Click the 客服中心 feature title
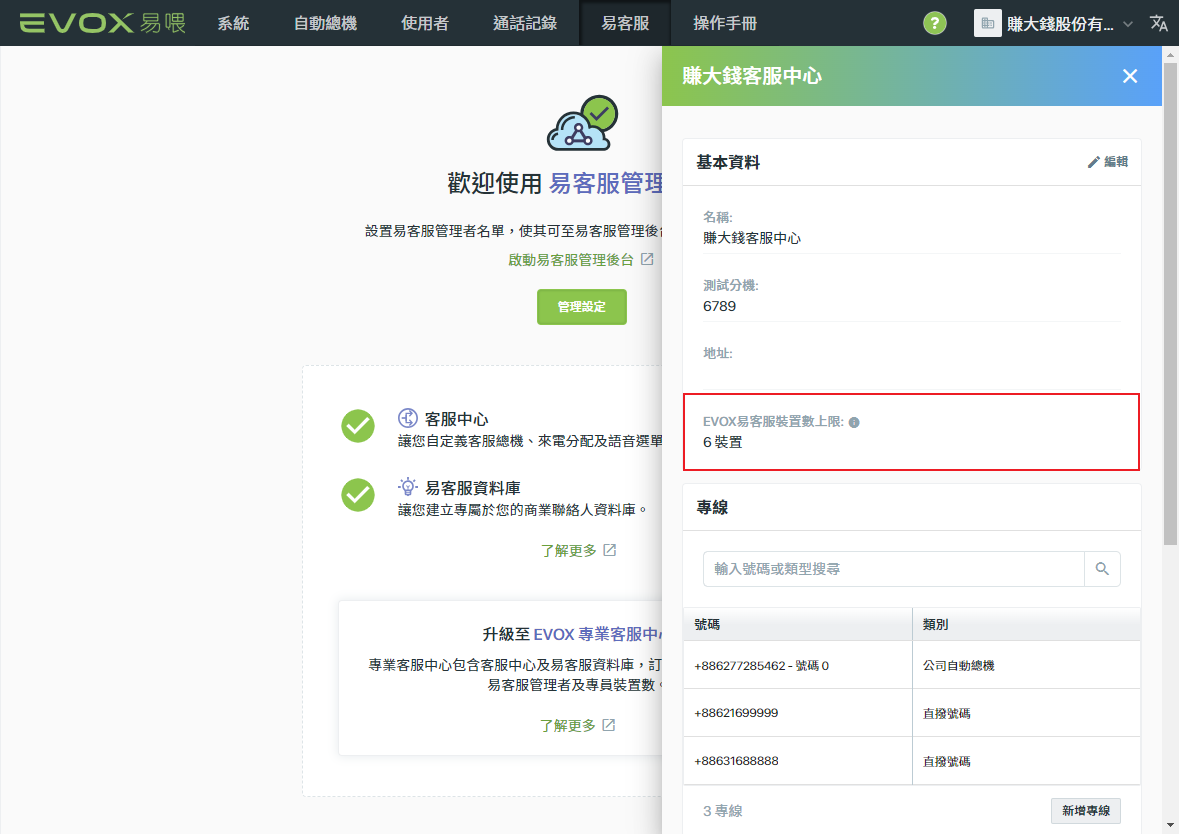 pos(456,419)
